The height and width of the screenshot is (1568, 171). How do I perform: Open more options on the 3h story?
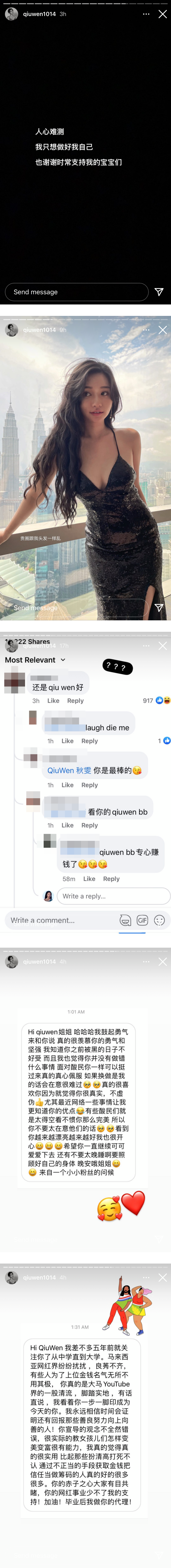[146, 13]
